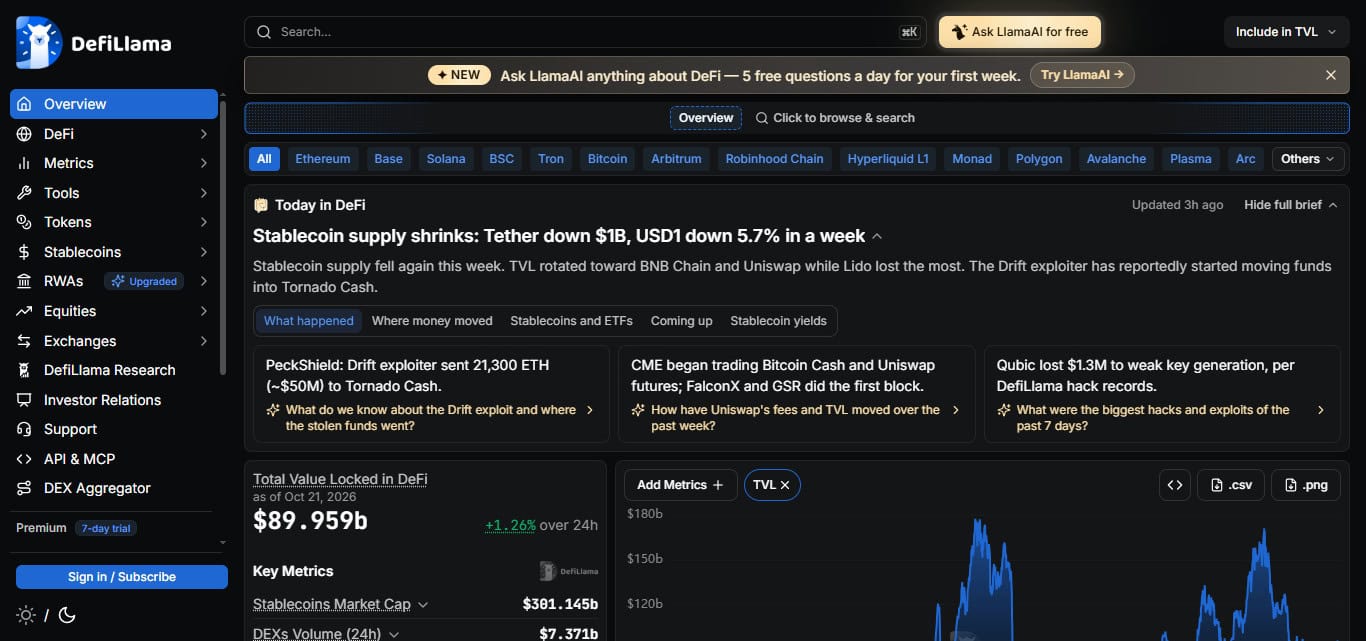
Task: Click the embed code icon above the chart
Action: pyautogui.click(x=1175, y=485)
